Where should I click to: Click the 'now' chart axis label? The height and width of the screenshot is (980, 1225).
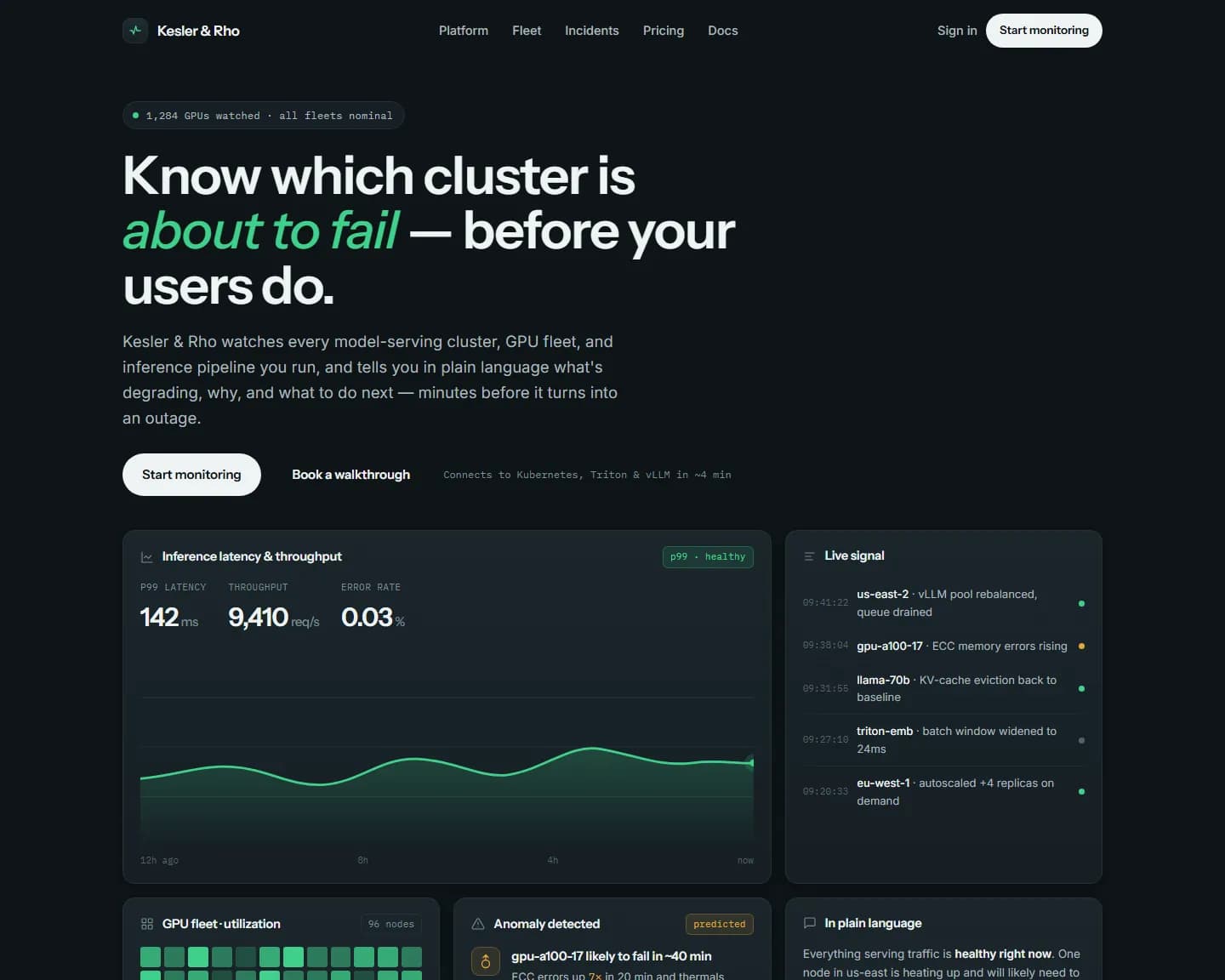pyautogui.click(x=745, y=860)
